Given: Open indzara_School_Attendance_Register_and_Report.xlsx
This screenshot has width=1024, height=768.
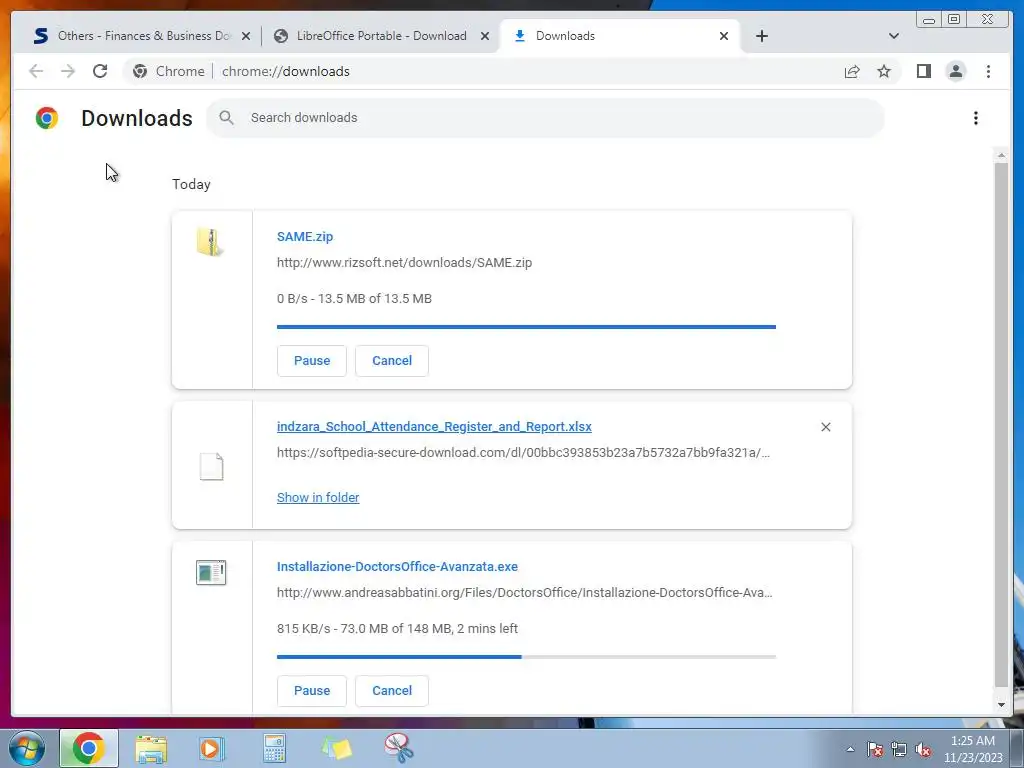Looking at the screenshot, I should click(434, 426).
